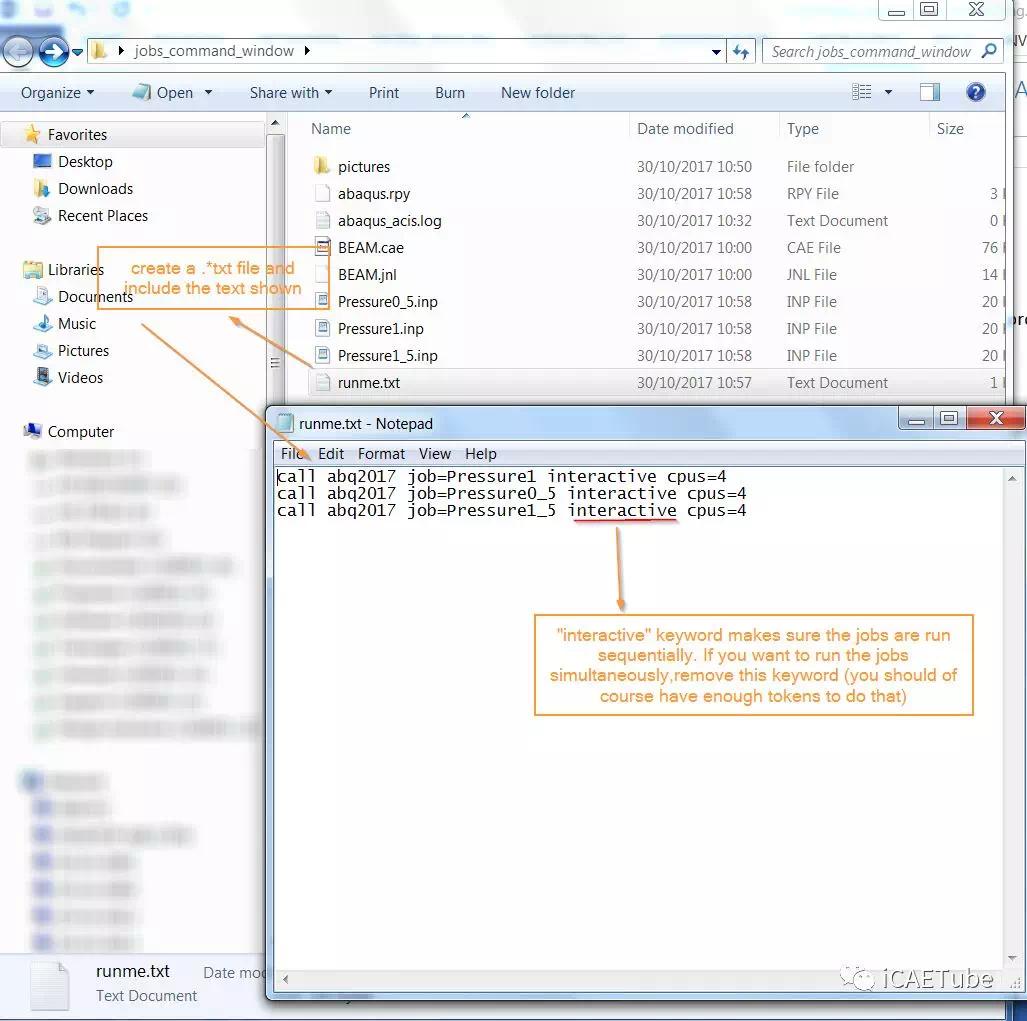Click the Burn toolbar button
This screenshot has height=1021, width=1027.
450,93
